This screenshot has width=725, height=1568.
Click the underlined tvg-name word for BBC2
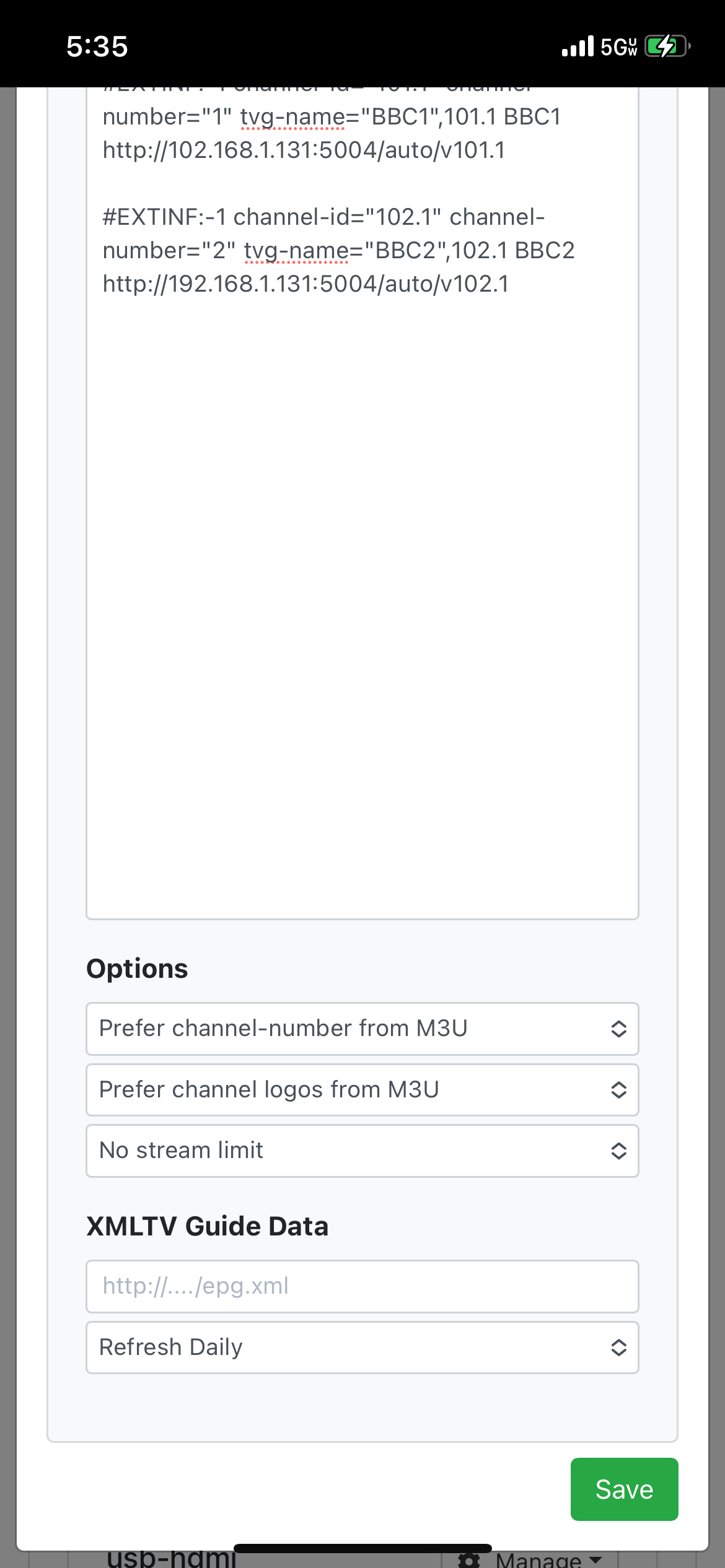(297, 251)
